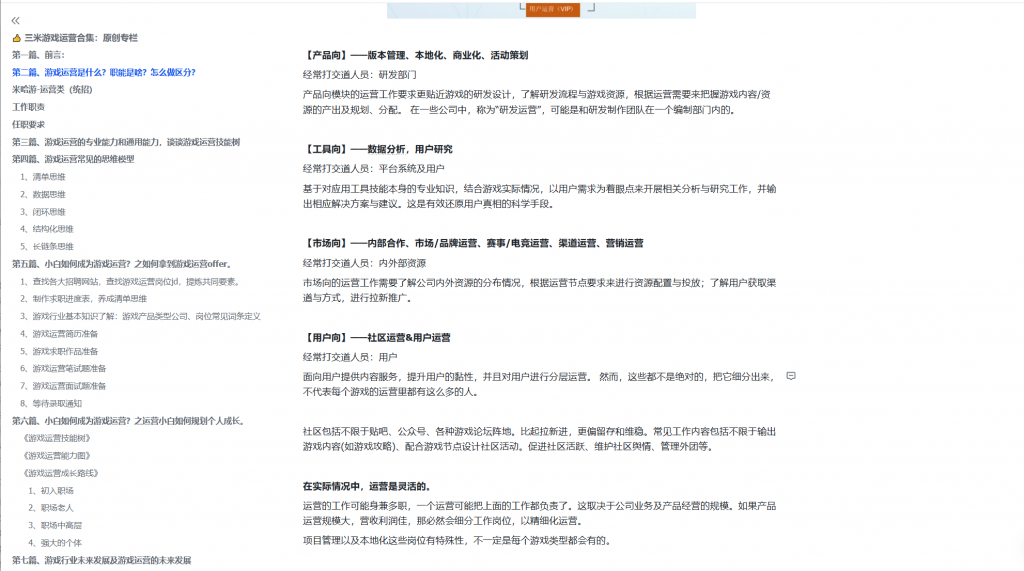1024x571 pixels.
Task: Navigate to 工作职责 in the outline
Action: (28, 106)
